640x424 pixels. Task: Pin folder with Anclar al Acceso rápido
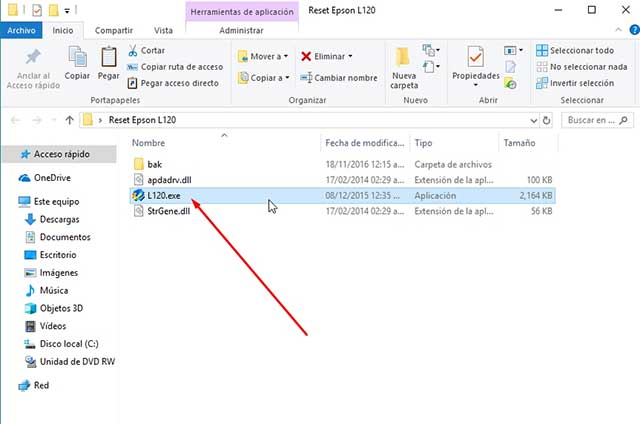33,69
